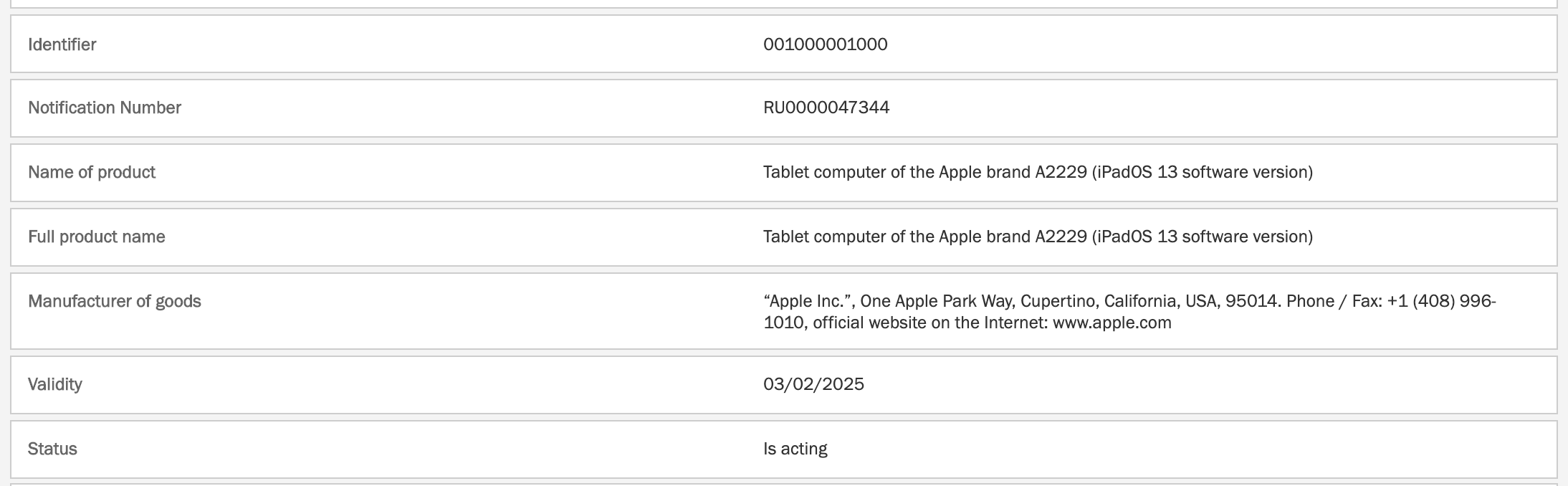Click the Name of product label
Screen dimensions: 1568x486
point(92,172)
